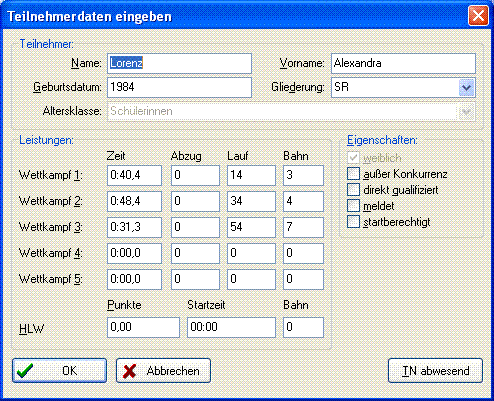
Task: Select Wettkampf 4 Abzug field
Action: tap(195, 253)
